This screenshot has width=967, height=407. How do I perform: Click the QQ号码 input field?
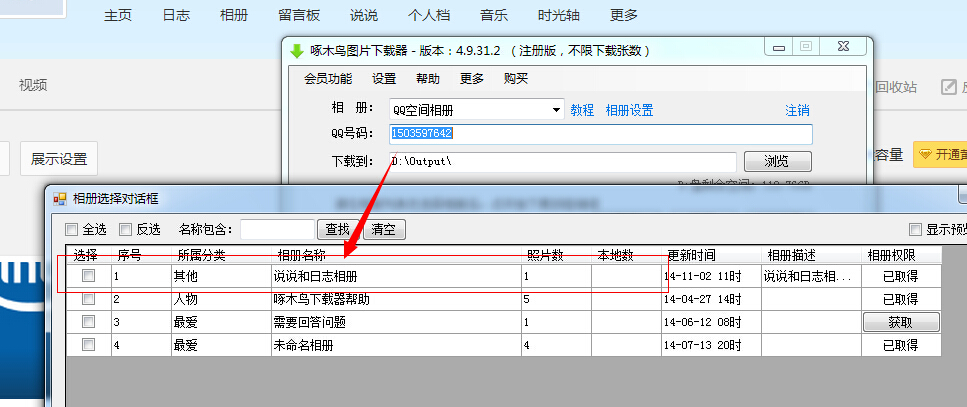601,134
